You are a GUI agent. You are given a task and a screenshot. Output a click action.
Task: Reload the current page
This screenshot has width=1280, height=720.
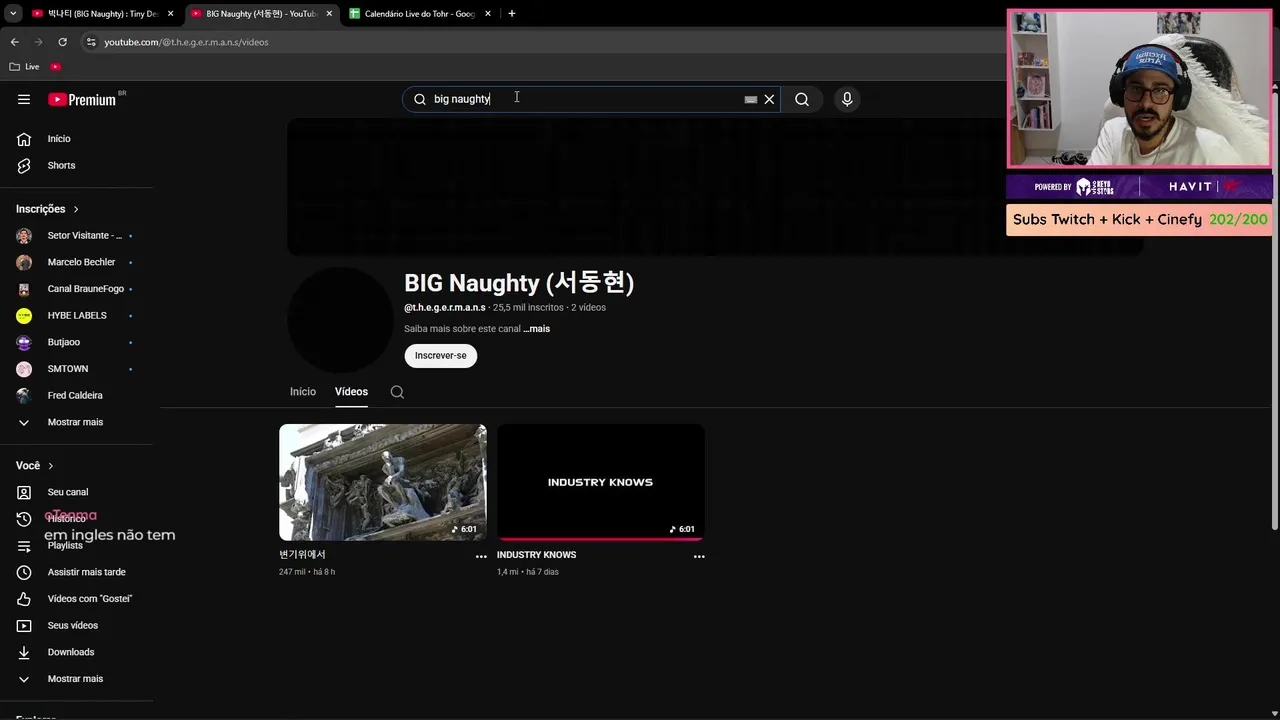[x=62, y=42]
